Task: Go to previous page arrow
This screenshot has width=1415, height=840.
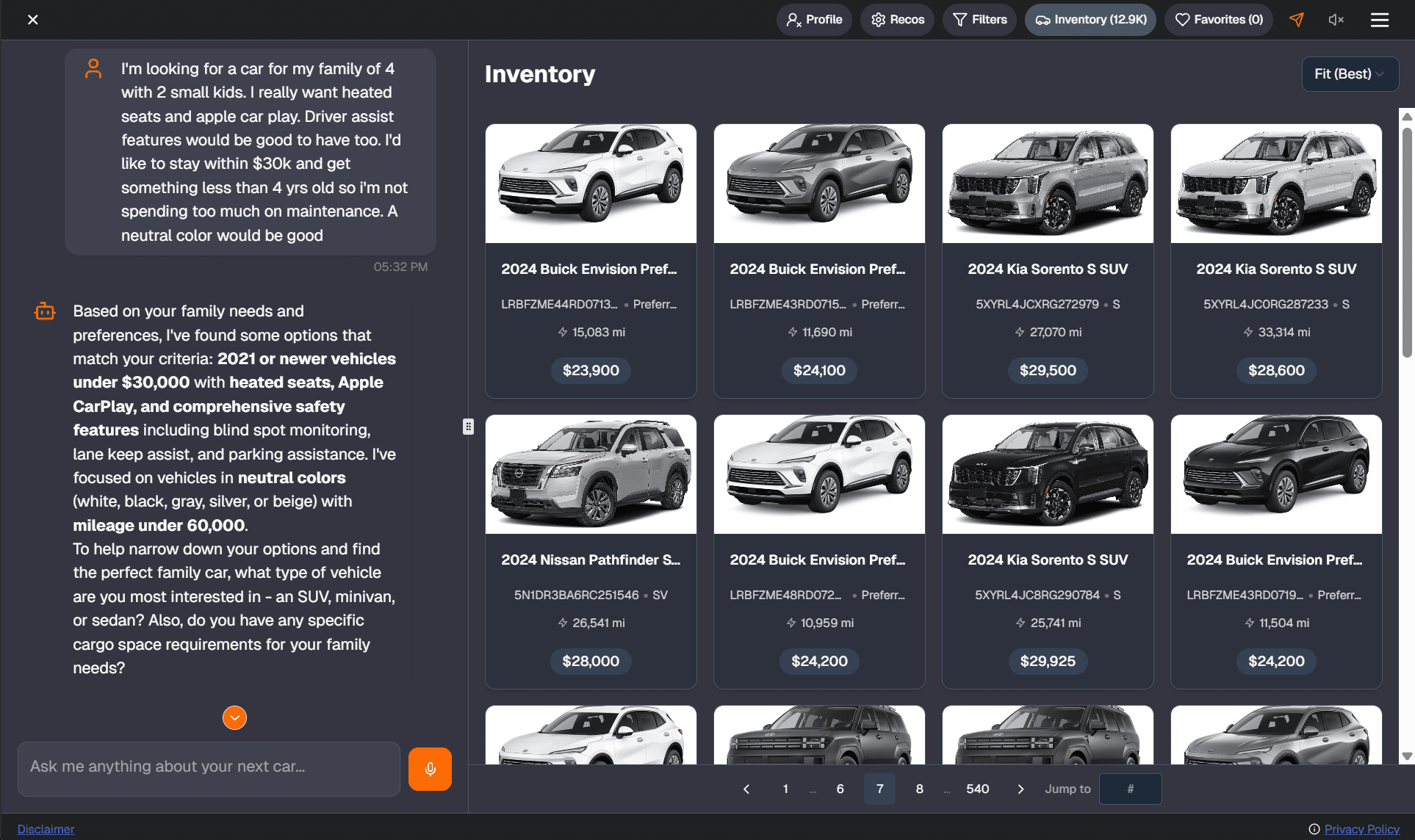Action: pyautogui.click(x=746, y=789)
